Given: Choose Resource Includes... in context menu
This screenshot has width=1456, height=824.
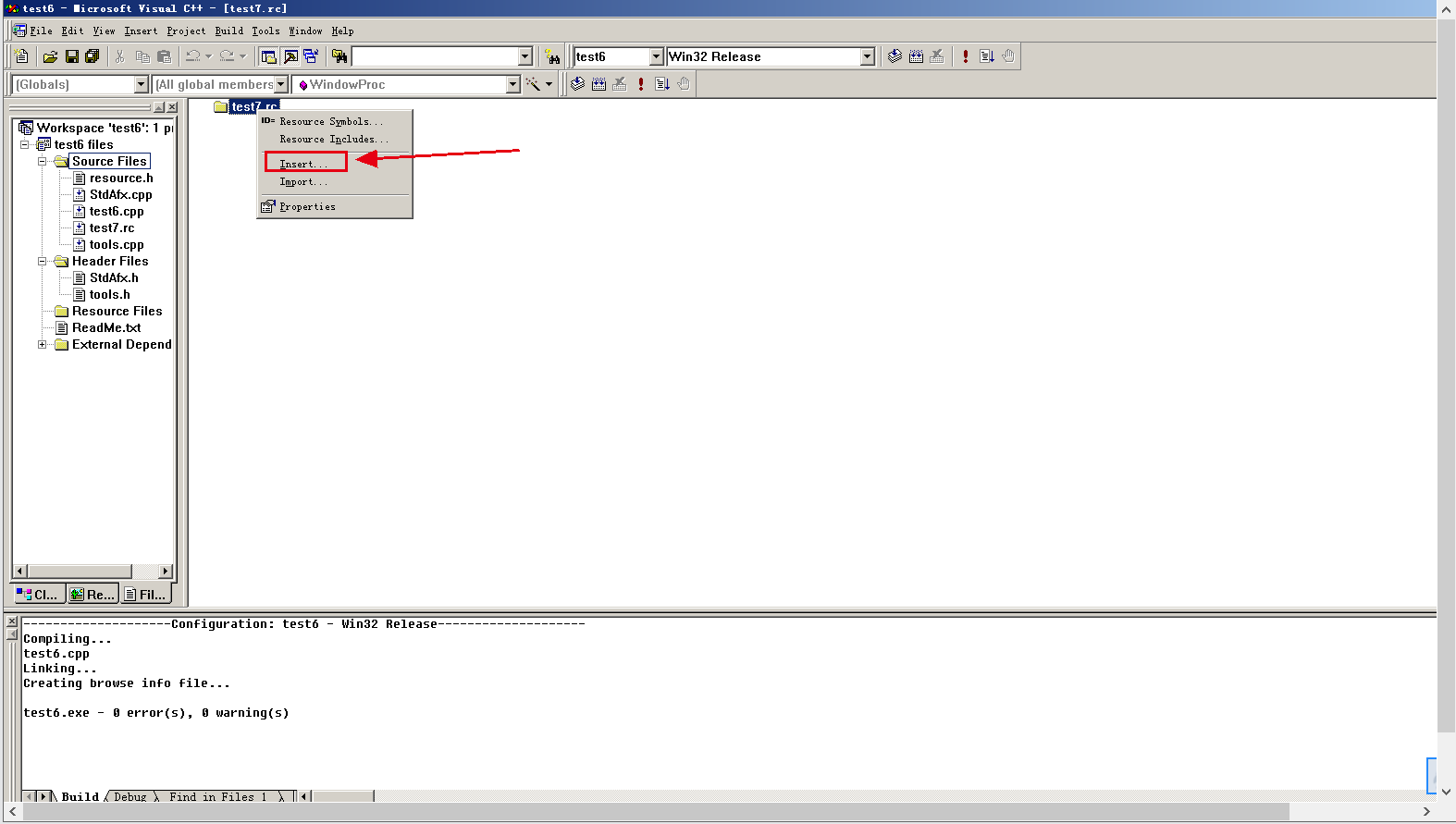Looking at the screenshot, I should click(x=334, y=139).
